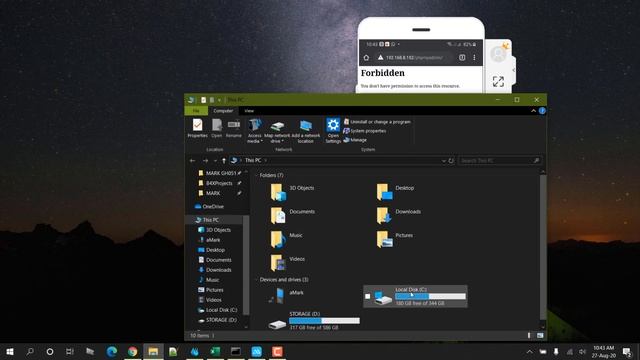Open the recent locations dropdown
The image size is (640, 360).
[215, 161]
